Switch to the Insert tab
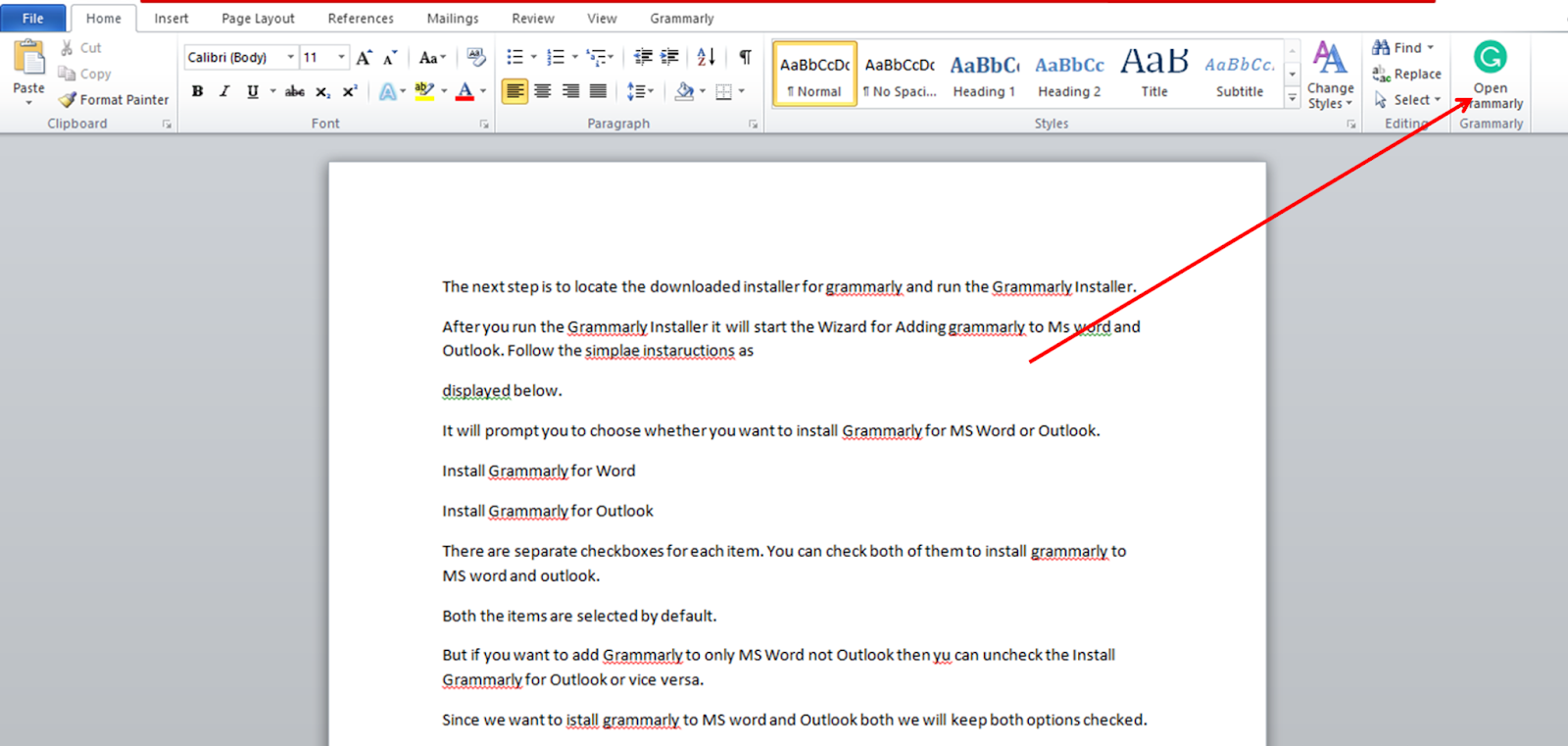Screen dimensions: 1568x746 point(171,19)
